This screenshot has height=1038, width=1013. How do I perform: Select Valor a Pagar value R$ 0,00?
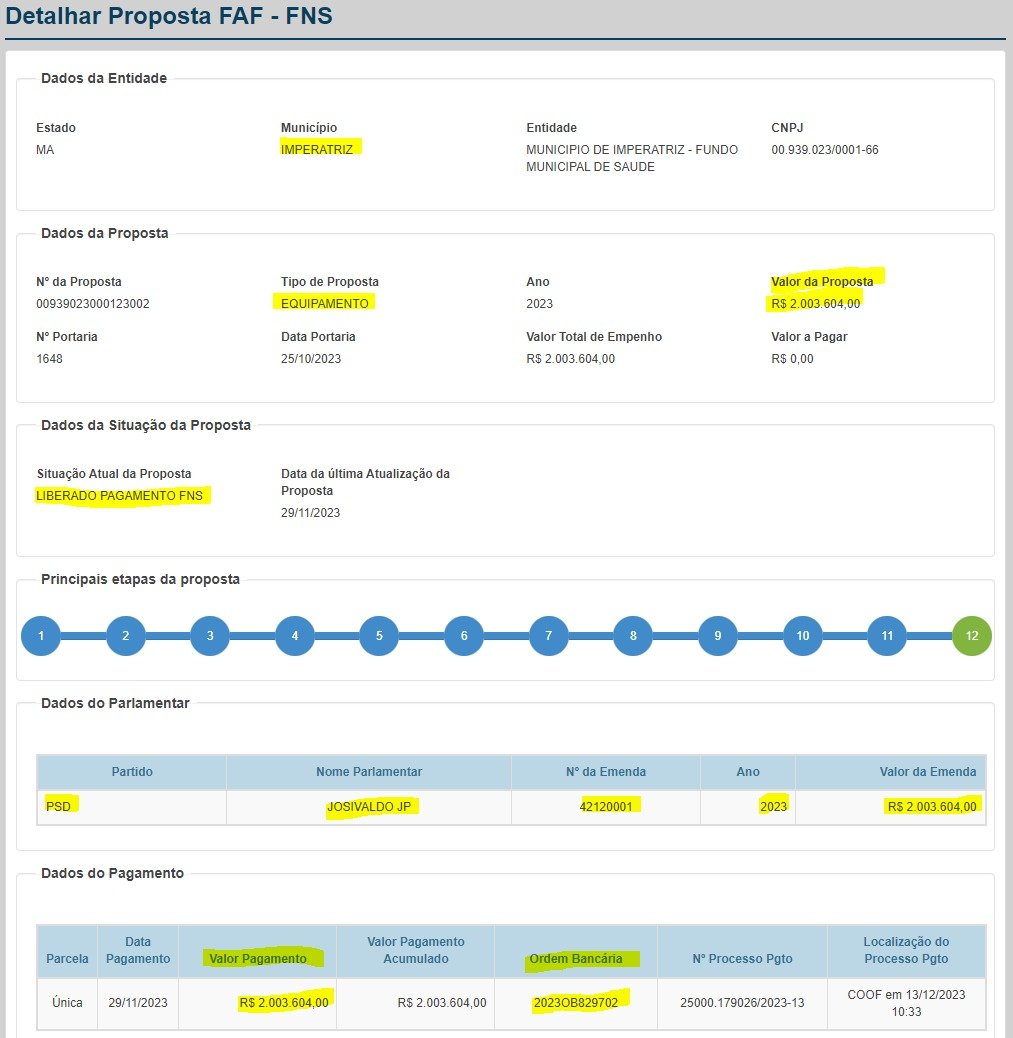(x=792, y=359)
